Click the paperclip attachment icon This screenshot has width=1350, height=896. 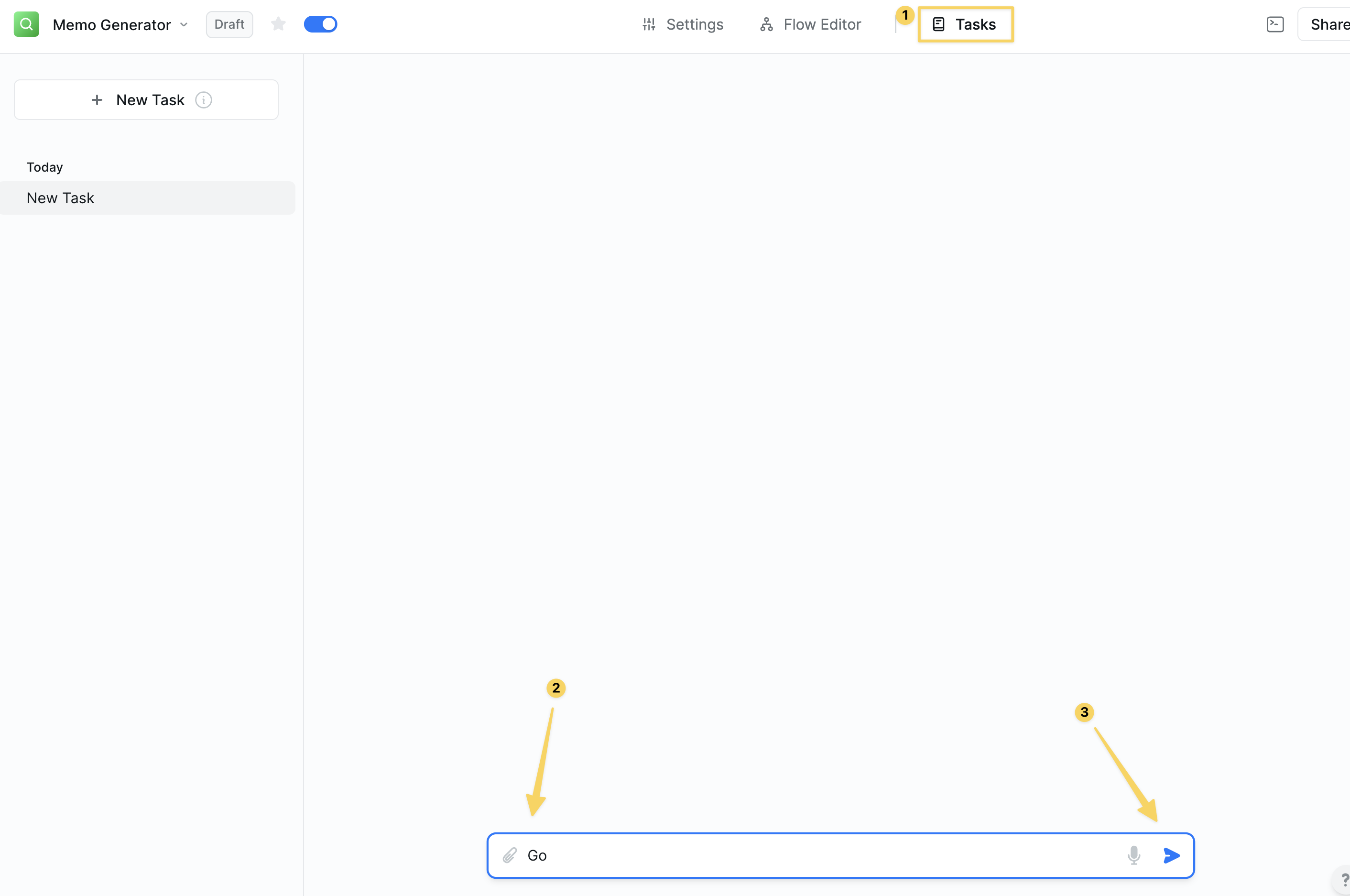point(510,855)
